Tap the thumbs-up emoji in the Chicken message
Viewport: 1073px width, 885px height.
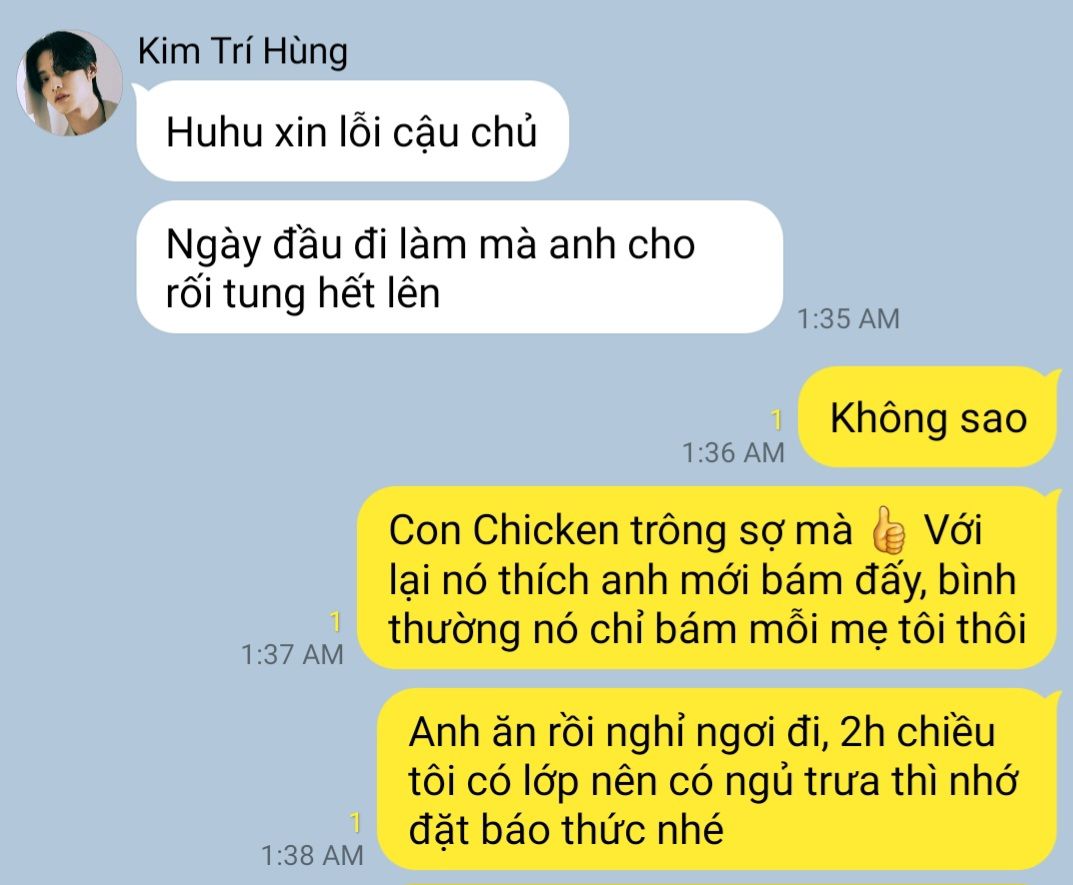coord(888,530)
